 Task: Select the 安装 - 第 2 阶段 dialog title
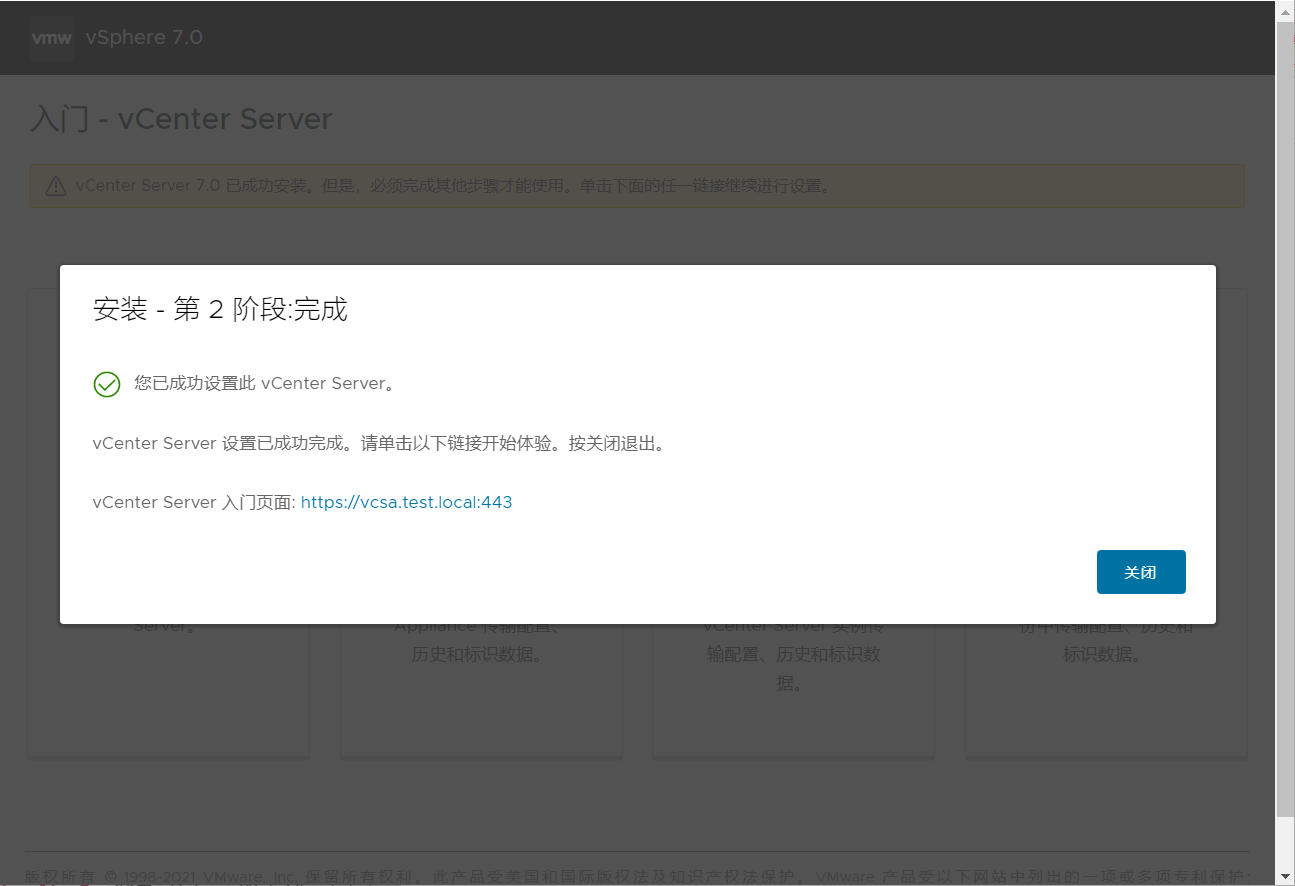point(220,309)
